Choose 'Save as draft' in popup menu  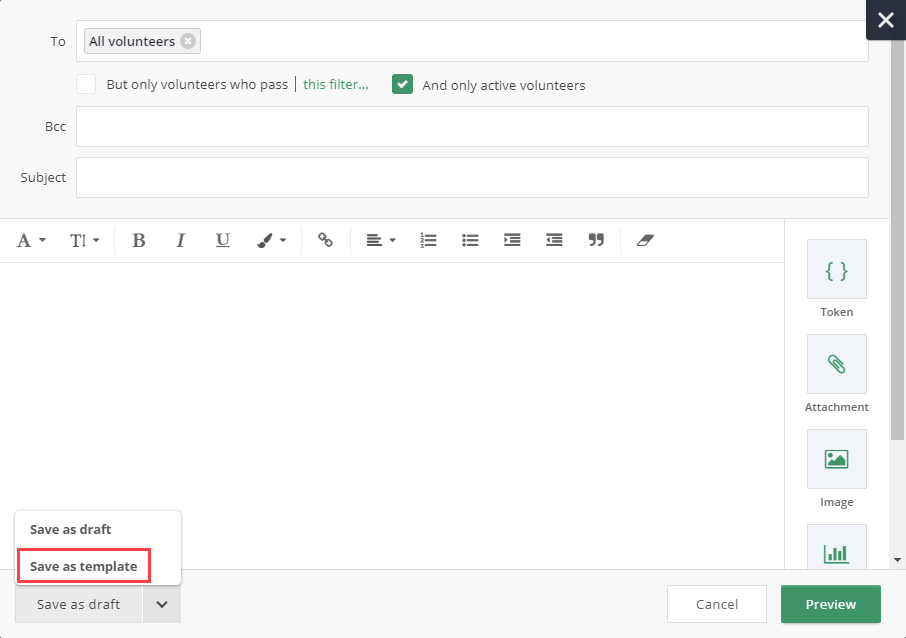tap(71, 529)
